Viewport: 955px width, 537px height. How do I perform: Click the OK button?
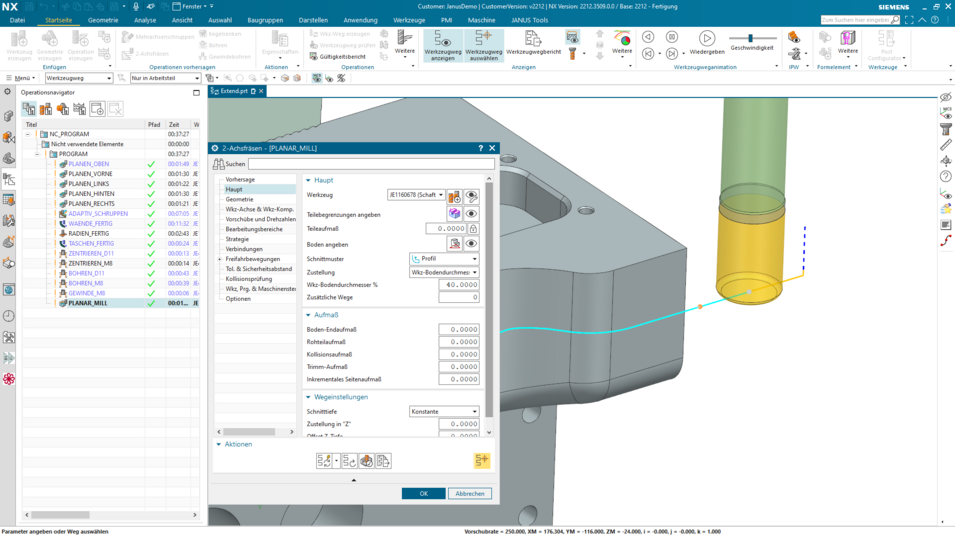click(x=423, y=494)
